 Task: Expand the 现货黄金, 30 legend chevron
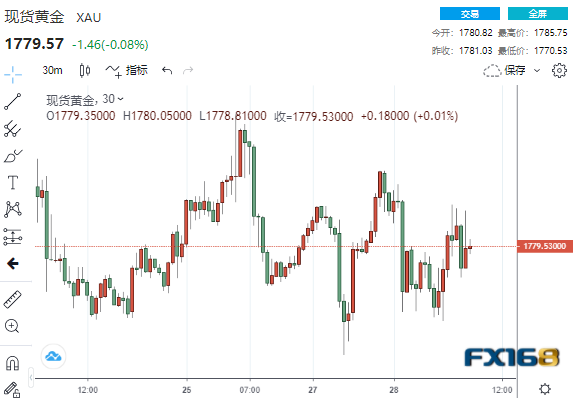click(x=121, y=99)
